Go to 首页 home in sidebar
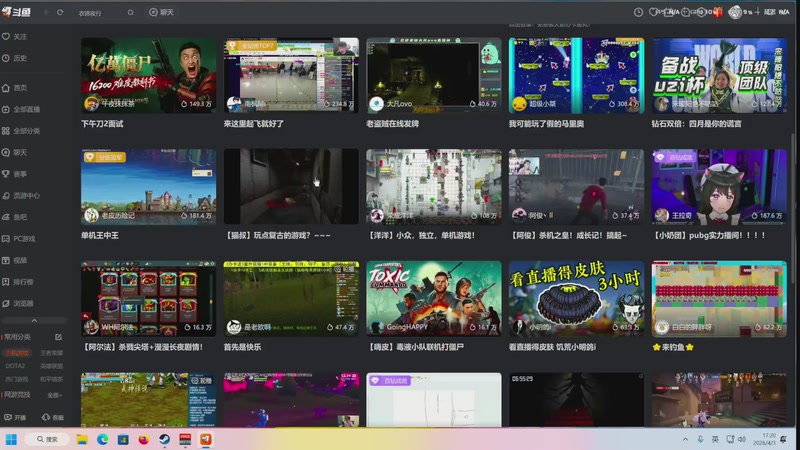Viewport: 800px width, 450px height. tap(15, 88)
